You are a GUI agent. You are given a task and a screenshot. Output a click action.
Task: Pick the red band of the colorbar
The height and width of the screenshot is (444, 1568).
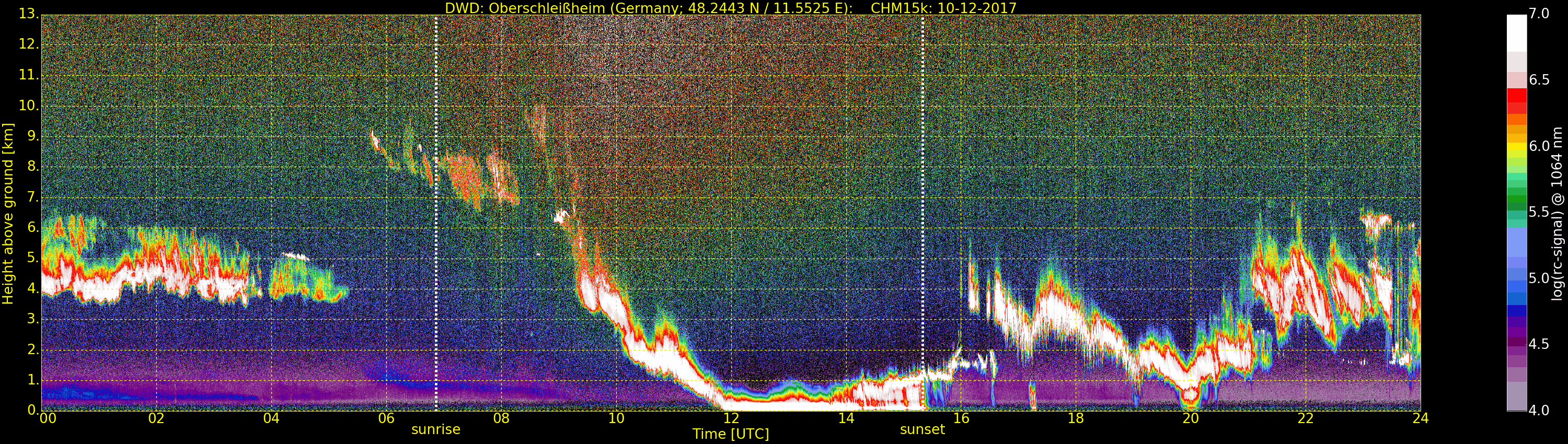(x=1516, y=96)
